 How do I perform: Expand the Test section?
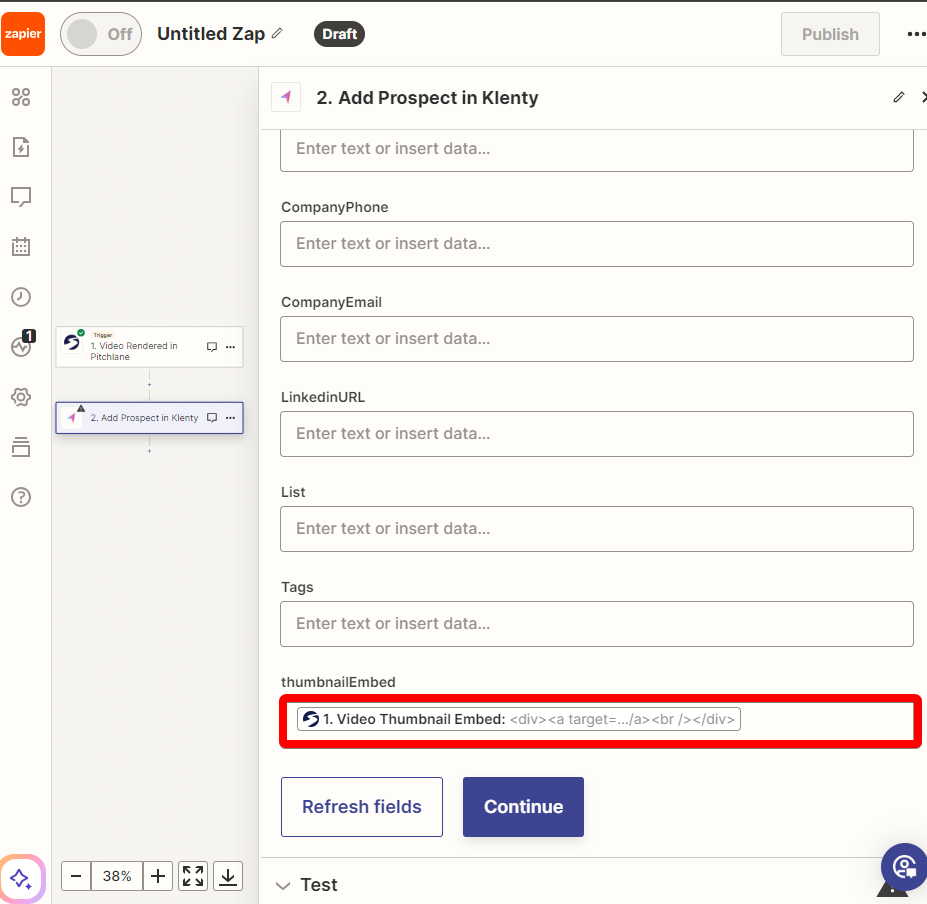[307, 885]
